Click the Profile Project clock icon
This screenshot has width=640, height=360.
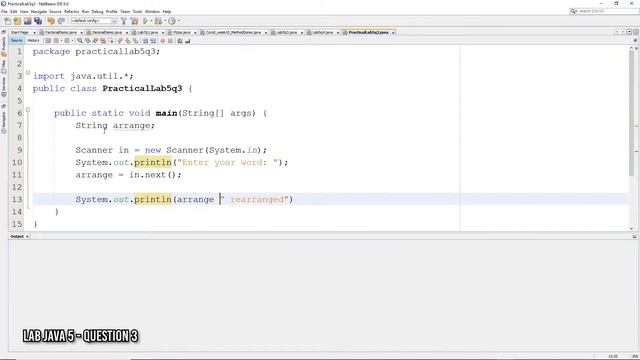pyautogui.click(x=172, y=21)
